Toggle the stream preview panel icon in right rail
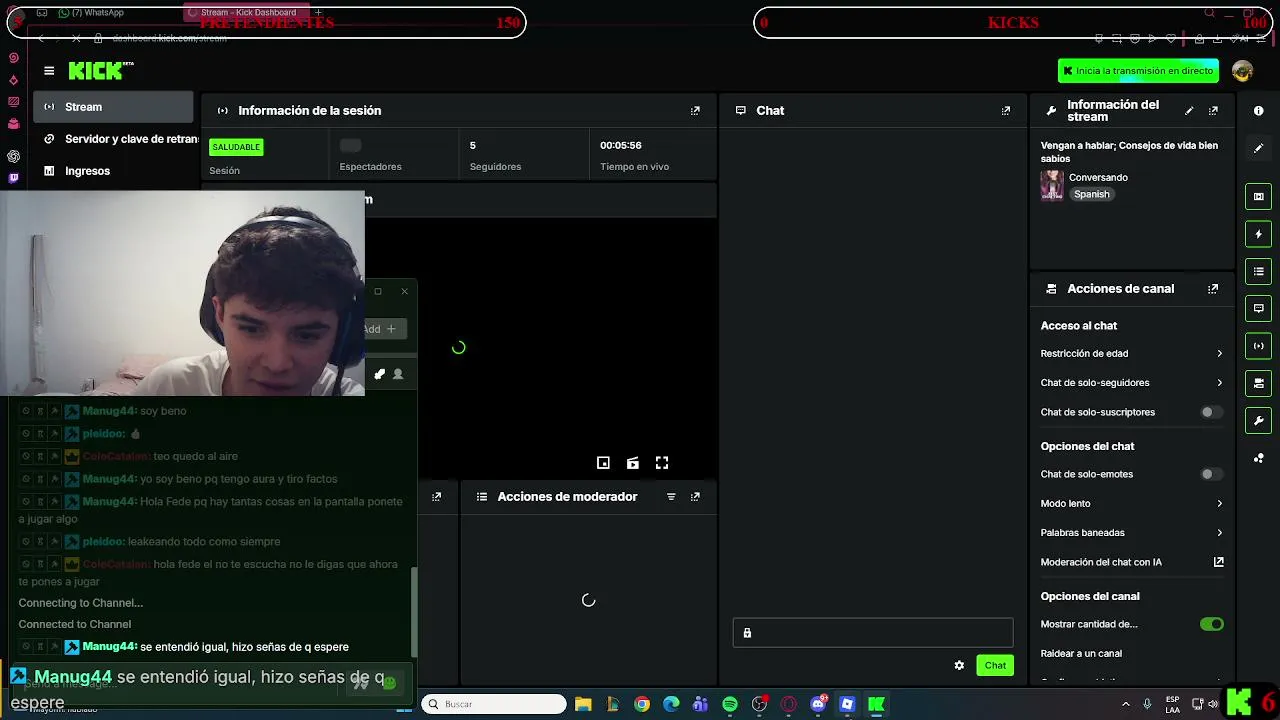The image size is (1280, 720). point(1259,197)
